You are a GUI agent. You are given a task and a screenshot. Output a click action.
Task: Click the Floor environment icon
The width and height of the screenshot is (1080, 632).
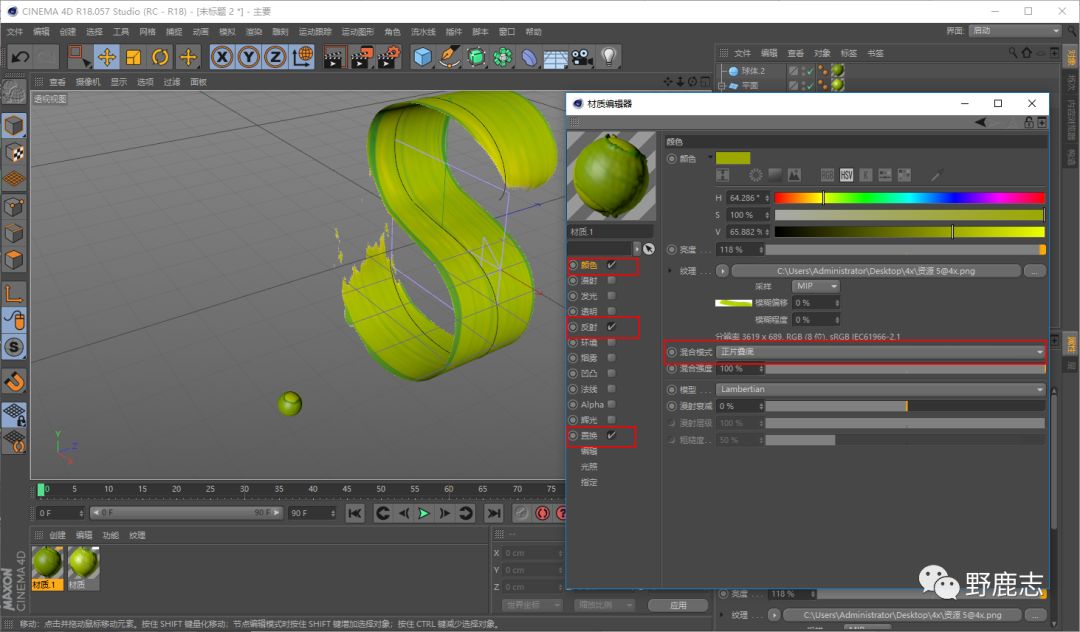[556, 58]
